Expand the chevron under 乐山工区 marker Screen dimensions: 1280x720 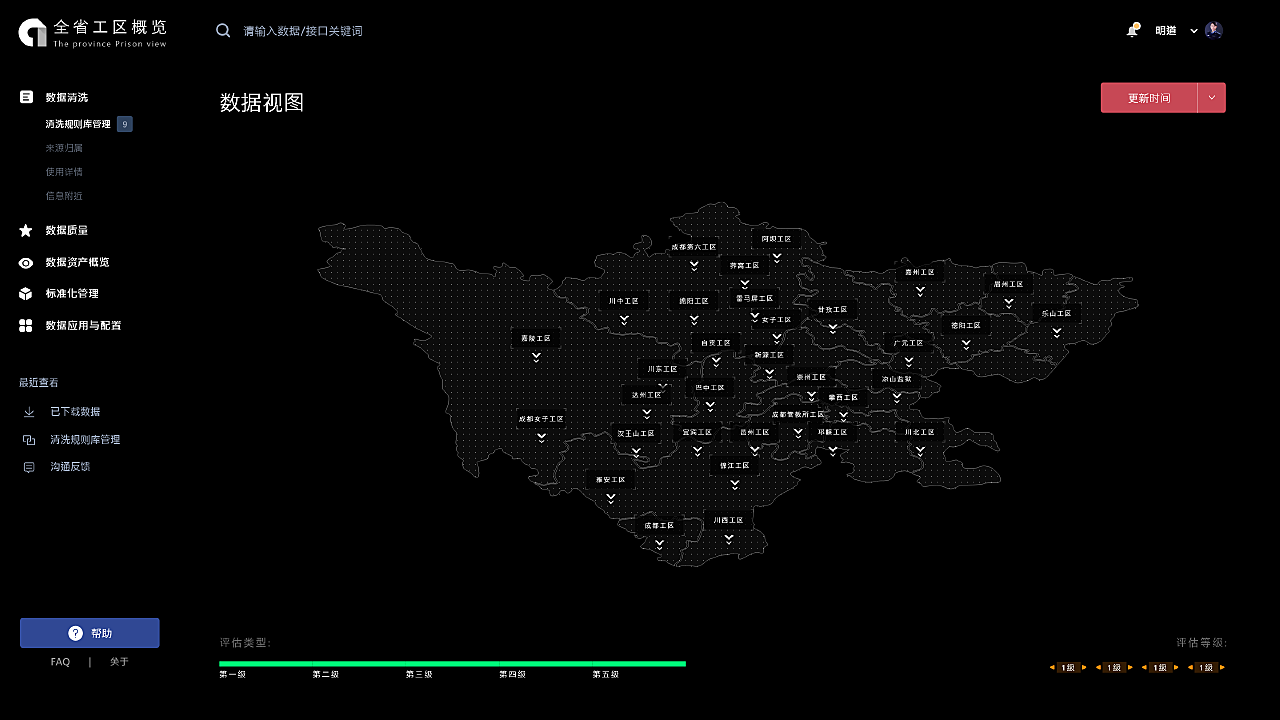[1056, 333]
